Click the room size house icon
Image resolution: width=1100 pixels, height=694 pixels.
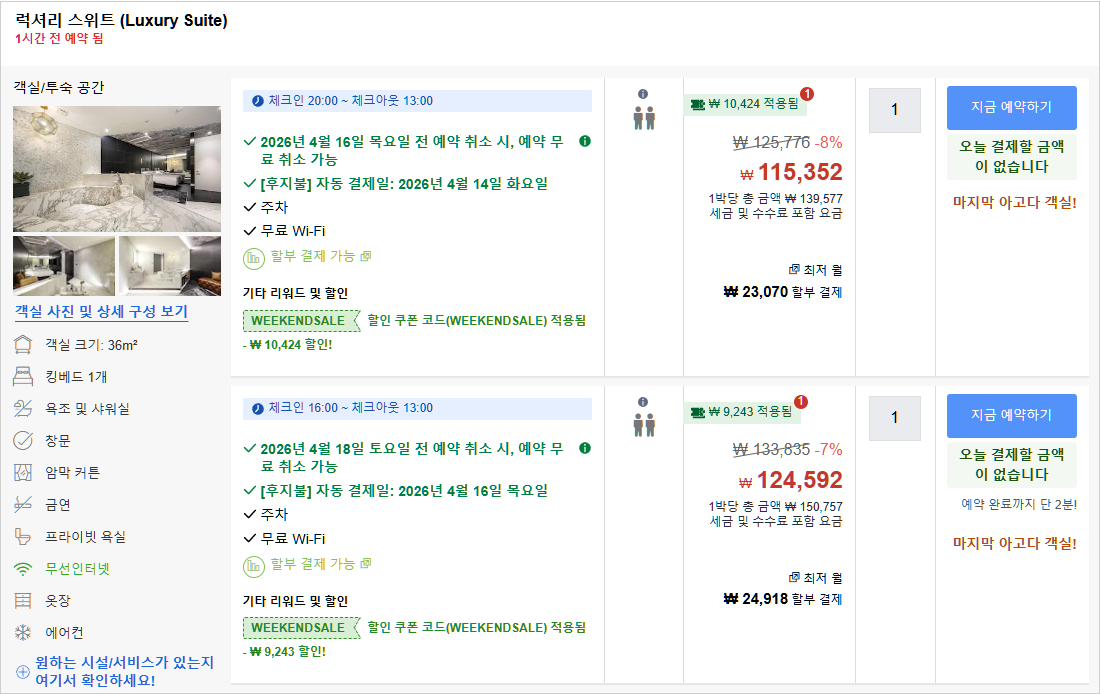pyautogui.click(x=23, y=345)
